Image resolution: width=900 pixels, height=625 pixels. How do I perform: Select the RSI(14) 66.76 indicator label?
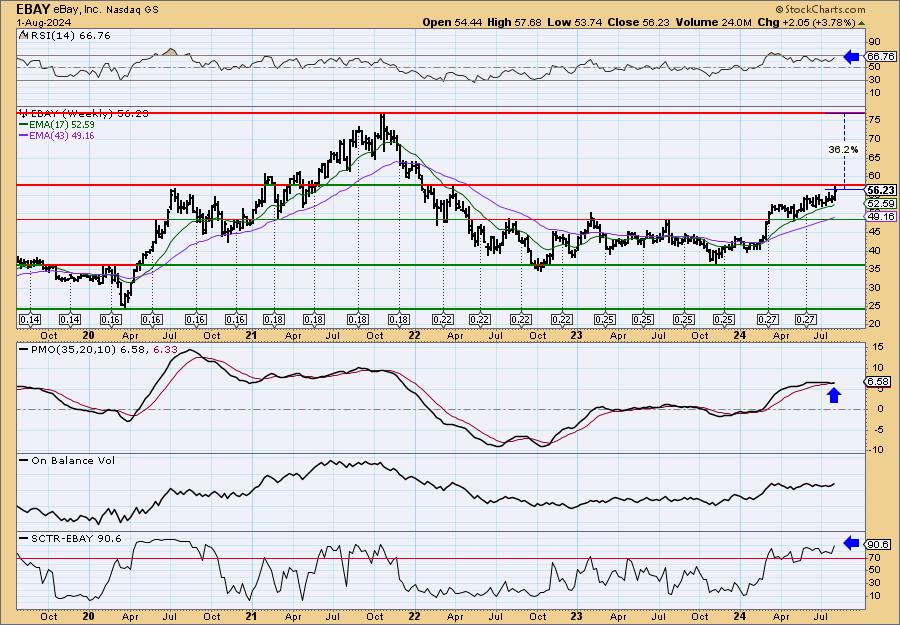point(65,36)
